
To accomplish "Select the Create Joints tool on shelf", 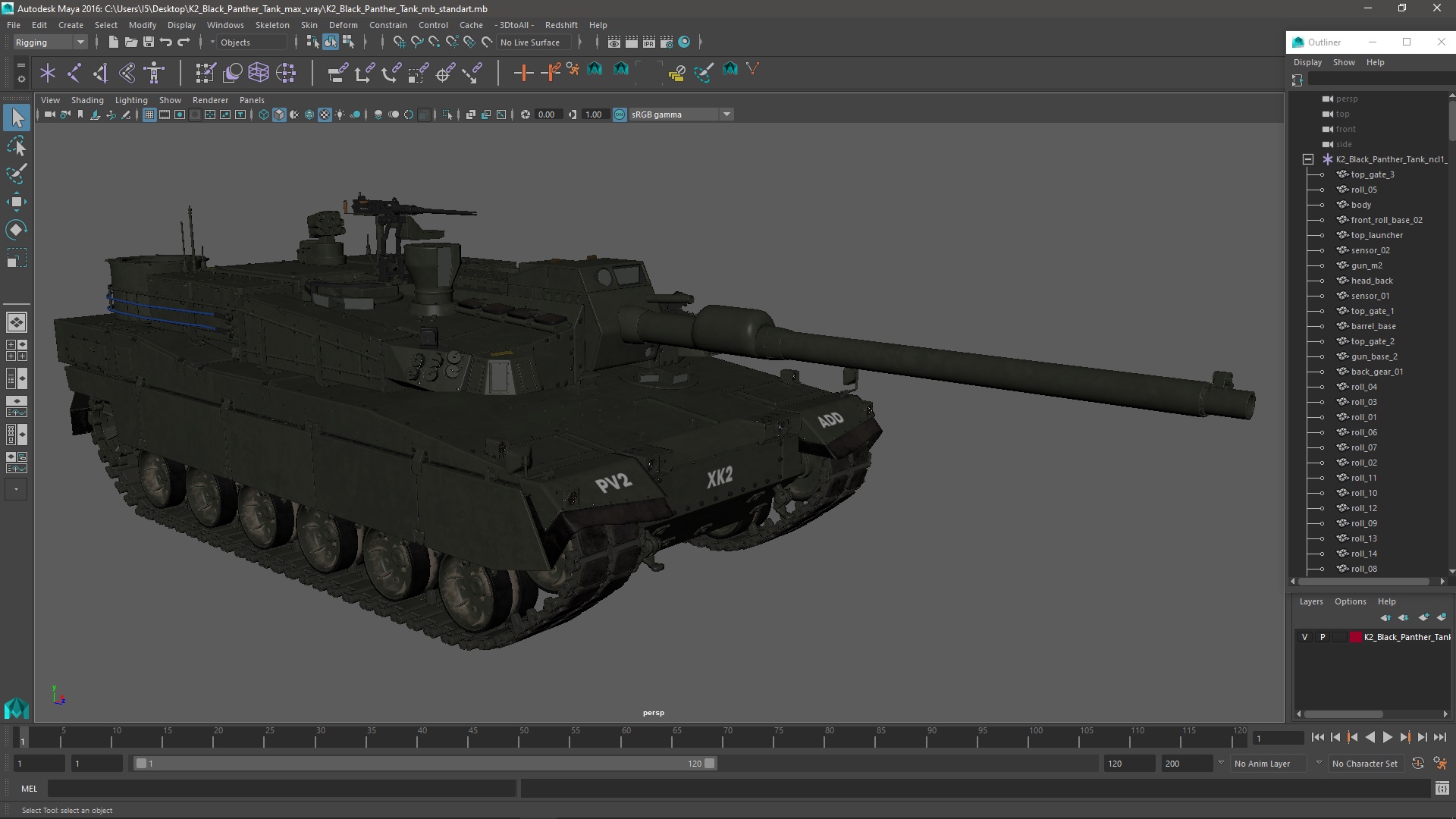I will click(74, 73).
